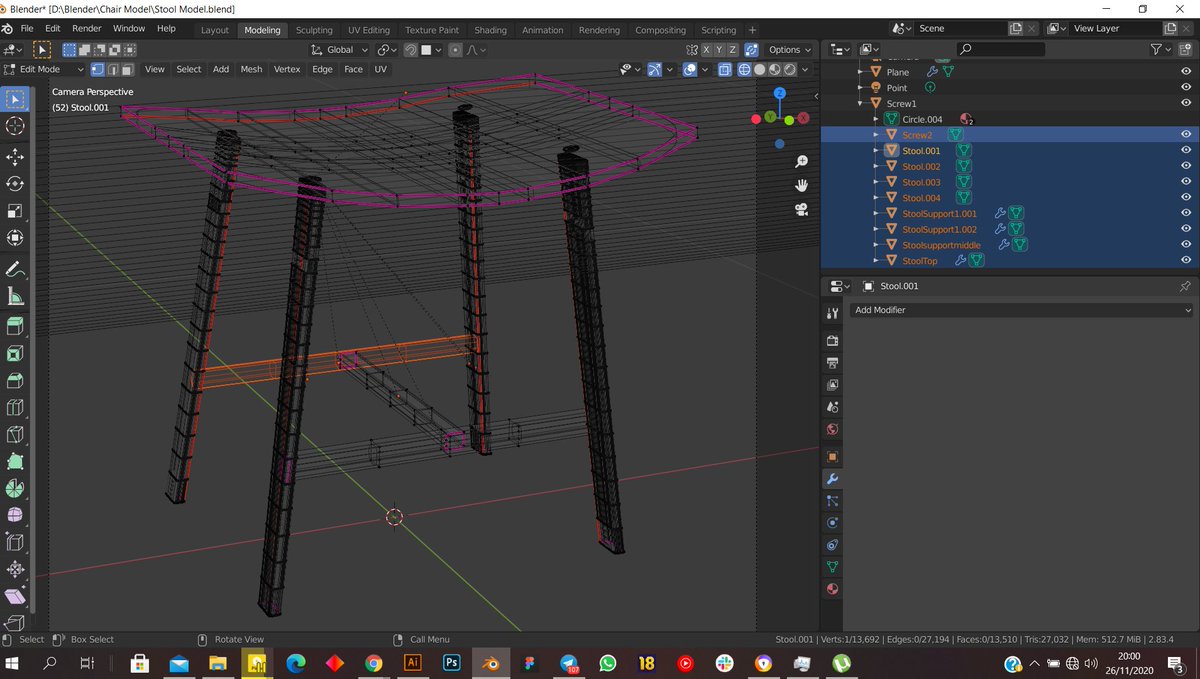
Task: Hide Screw2 using its eye toggle
Action: (1186, 134)
